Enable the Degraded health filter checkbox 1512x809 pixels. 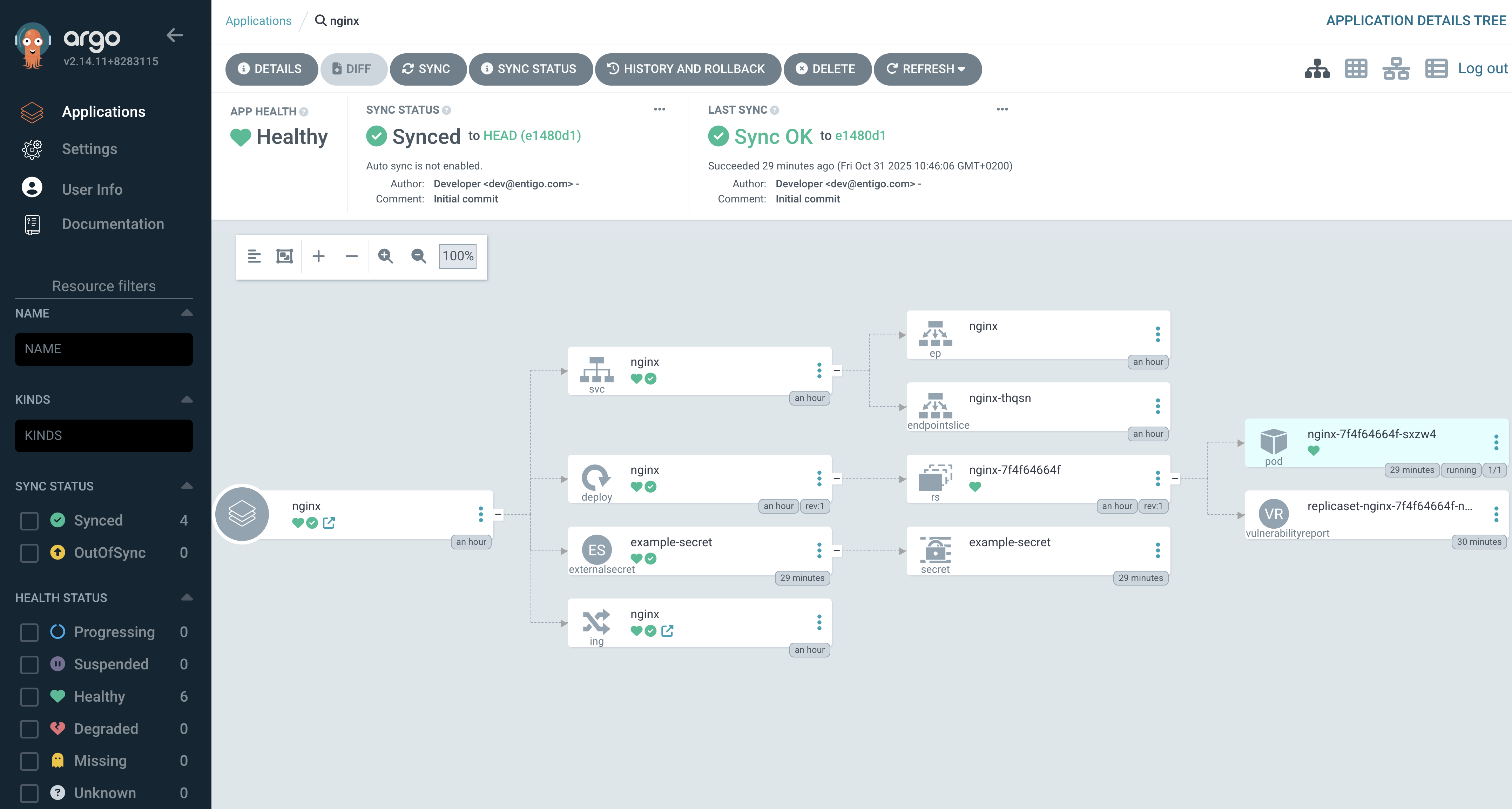click(x=29, y=729)
